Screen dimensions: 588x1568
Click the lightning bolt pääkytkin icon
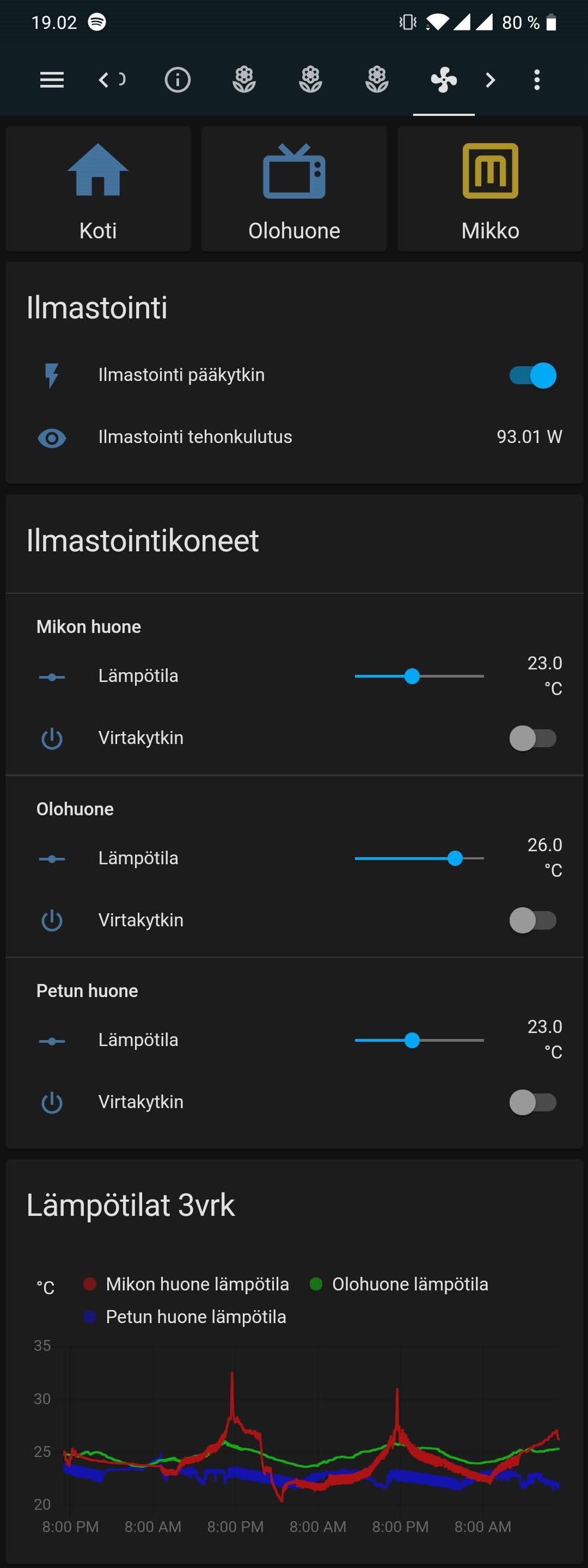click(52, 375)
